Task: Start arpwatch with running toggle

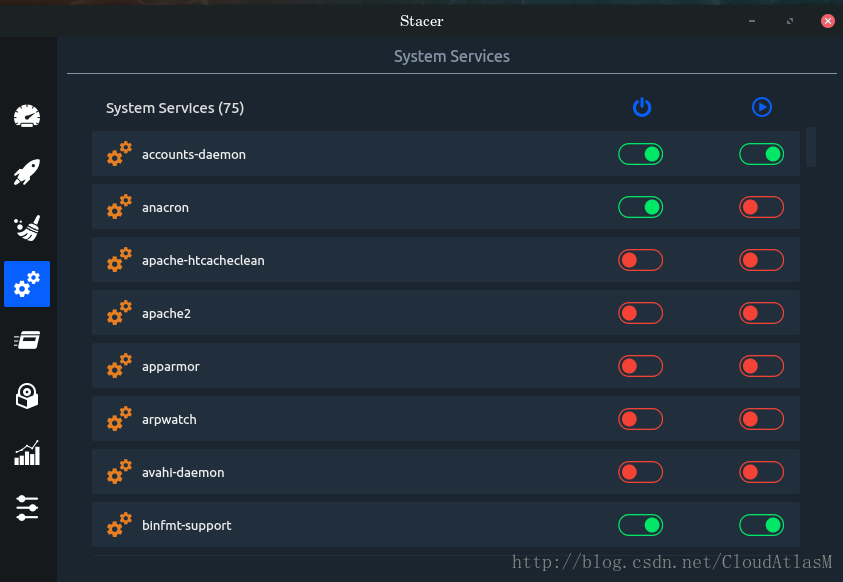Action: click(x=761, y=419)
